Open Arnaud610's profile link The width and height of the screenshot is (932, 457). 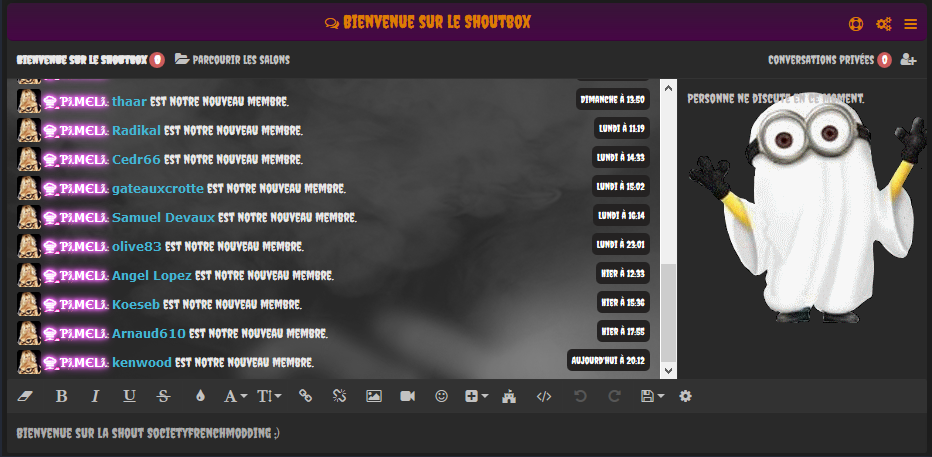(149, 334)
